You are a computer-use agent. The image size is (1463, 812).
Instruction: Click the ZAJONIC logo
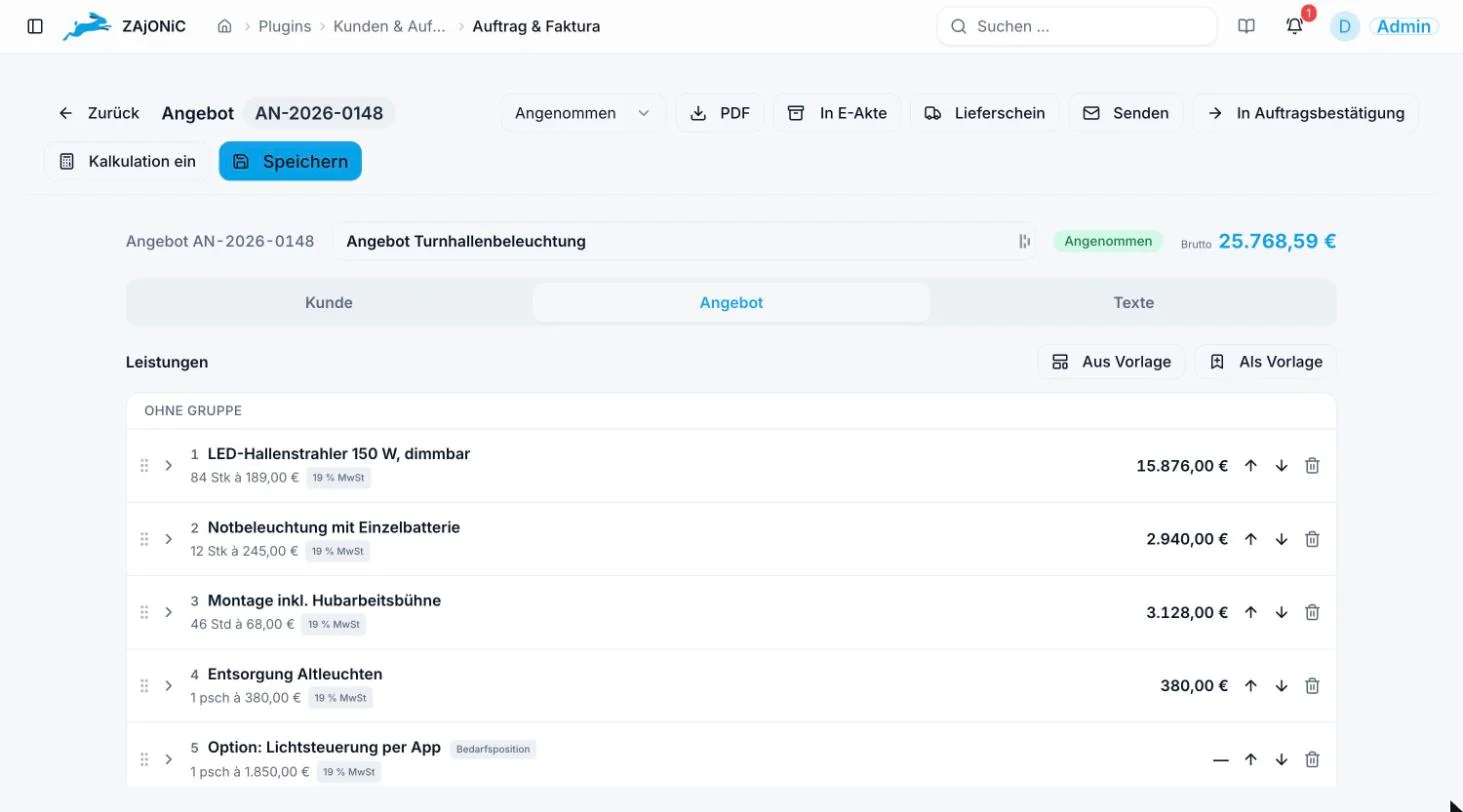click(x=124, y=27)
